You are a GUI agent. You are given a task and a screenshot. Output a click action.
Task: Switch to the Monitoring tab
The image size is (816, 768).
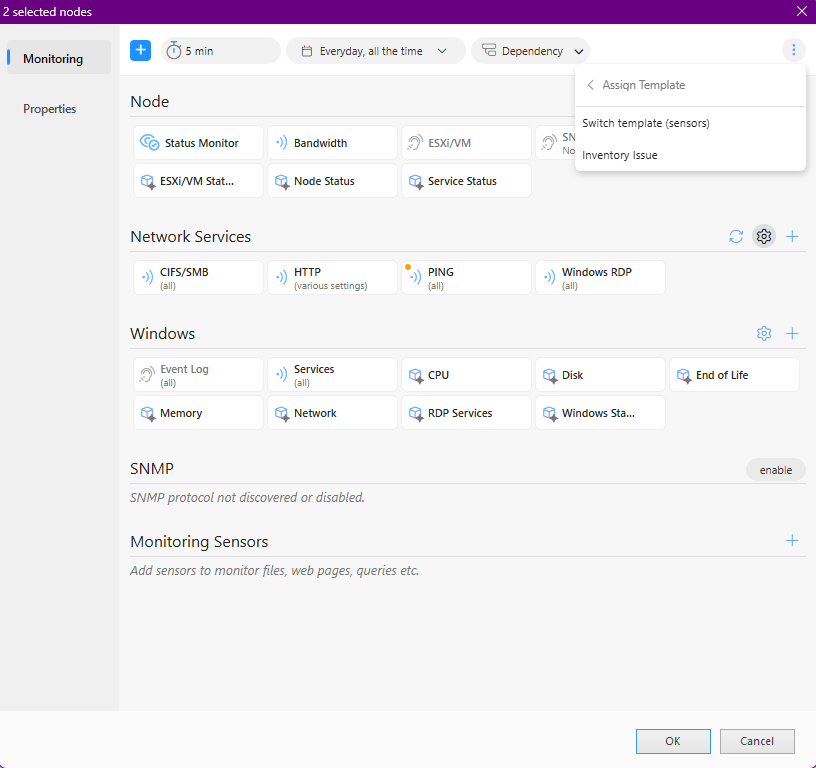coord(58,59)
